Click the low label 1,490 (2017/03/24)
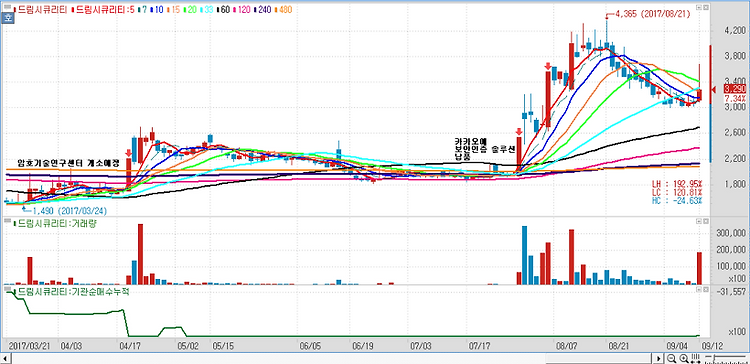Screen dimensions: 750x364 (69, 210)
